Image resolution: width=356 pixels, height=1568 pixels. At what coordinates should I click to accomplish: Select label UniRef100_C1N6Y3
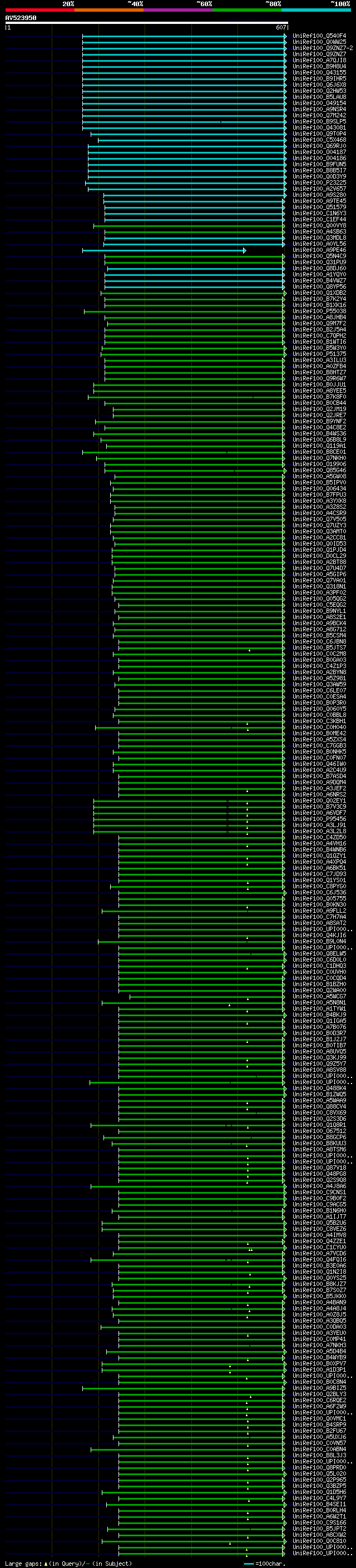(319, 214)
